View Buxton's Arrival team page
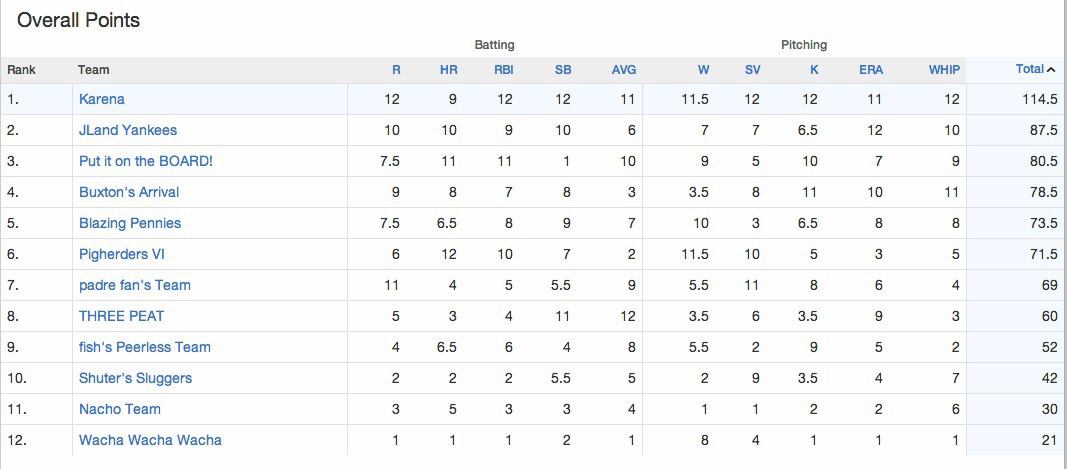Screen dimensions: 1067x469 (129, 192)
